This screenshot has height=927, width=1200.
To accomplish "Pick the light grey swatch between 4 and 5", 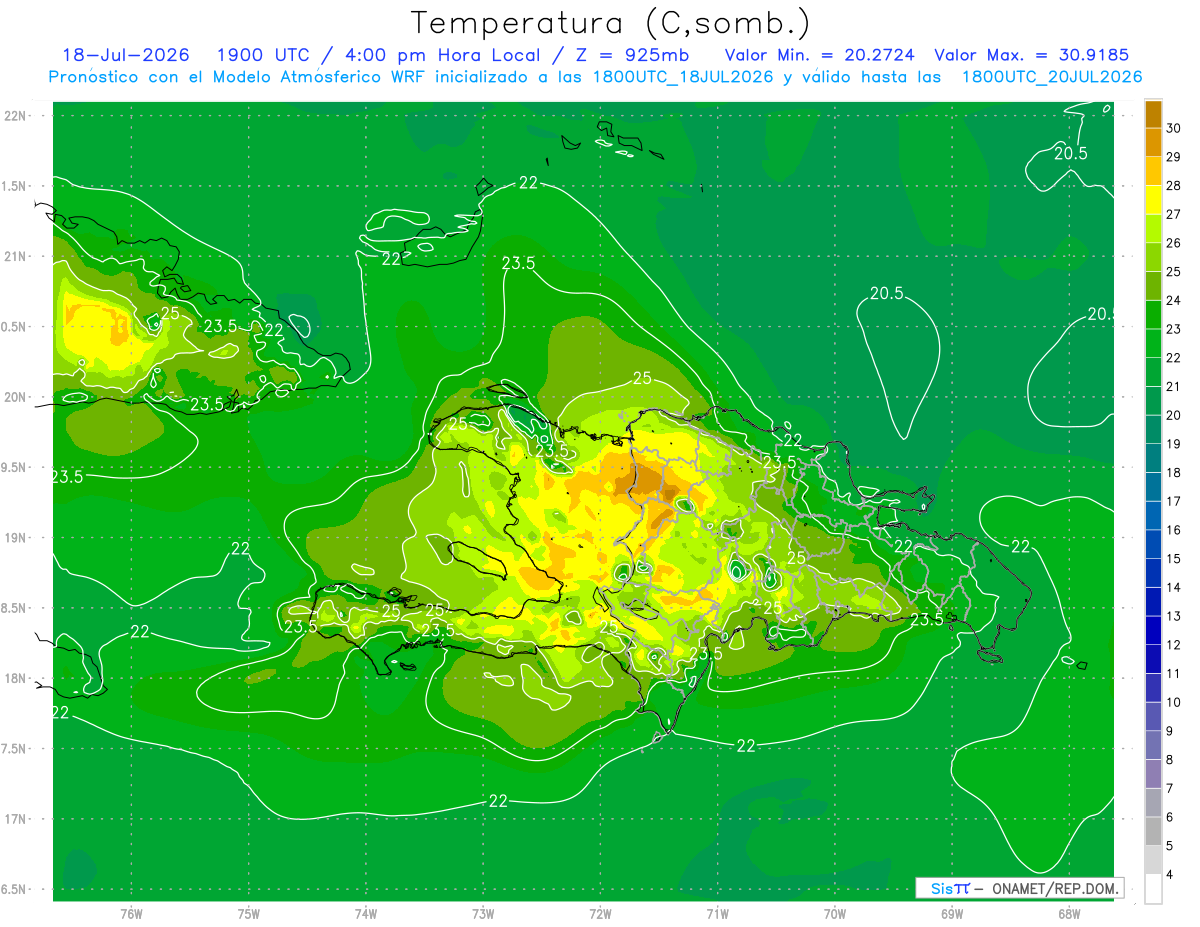I will 1153,860.
